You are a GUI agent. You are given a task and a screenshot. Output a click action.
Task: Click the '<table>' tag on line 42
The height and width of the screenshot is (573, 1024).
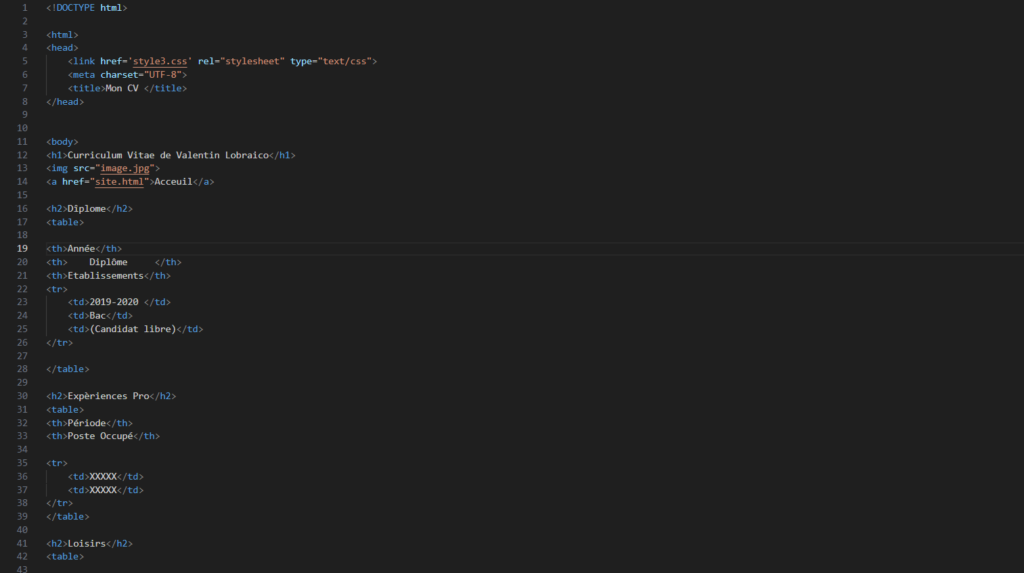click(x=65, y=557)
